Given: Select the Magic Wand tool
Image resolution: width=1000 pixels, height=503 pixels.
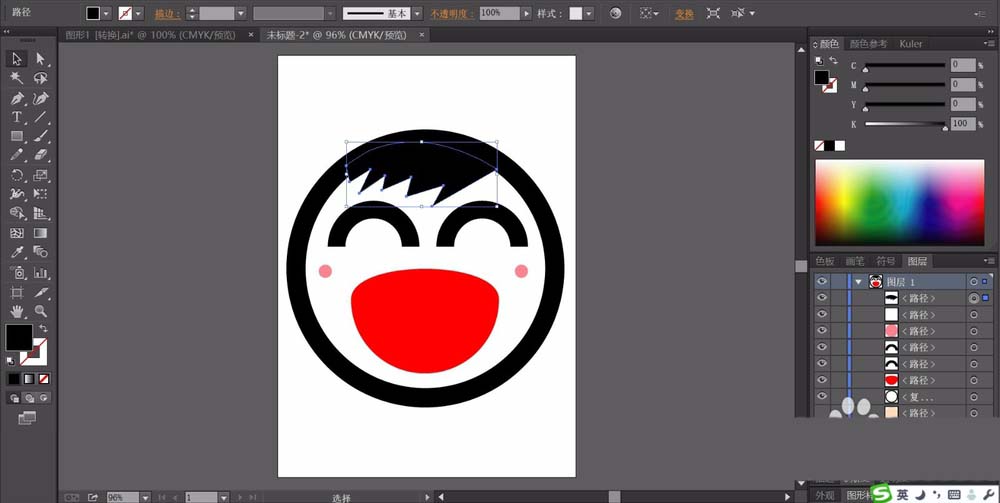Looking at the screenshot, I should [x=17, y=78].
